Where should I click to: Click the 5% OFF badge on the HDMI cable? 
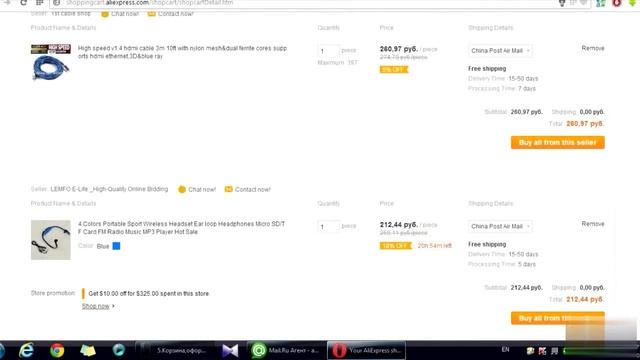393,70
